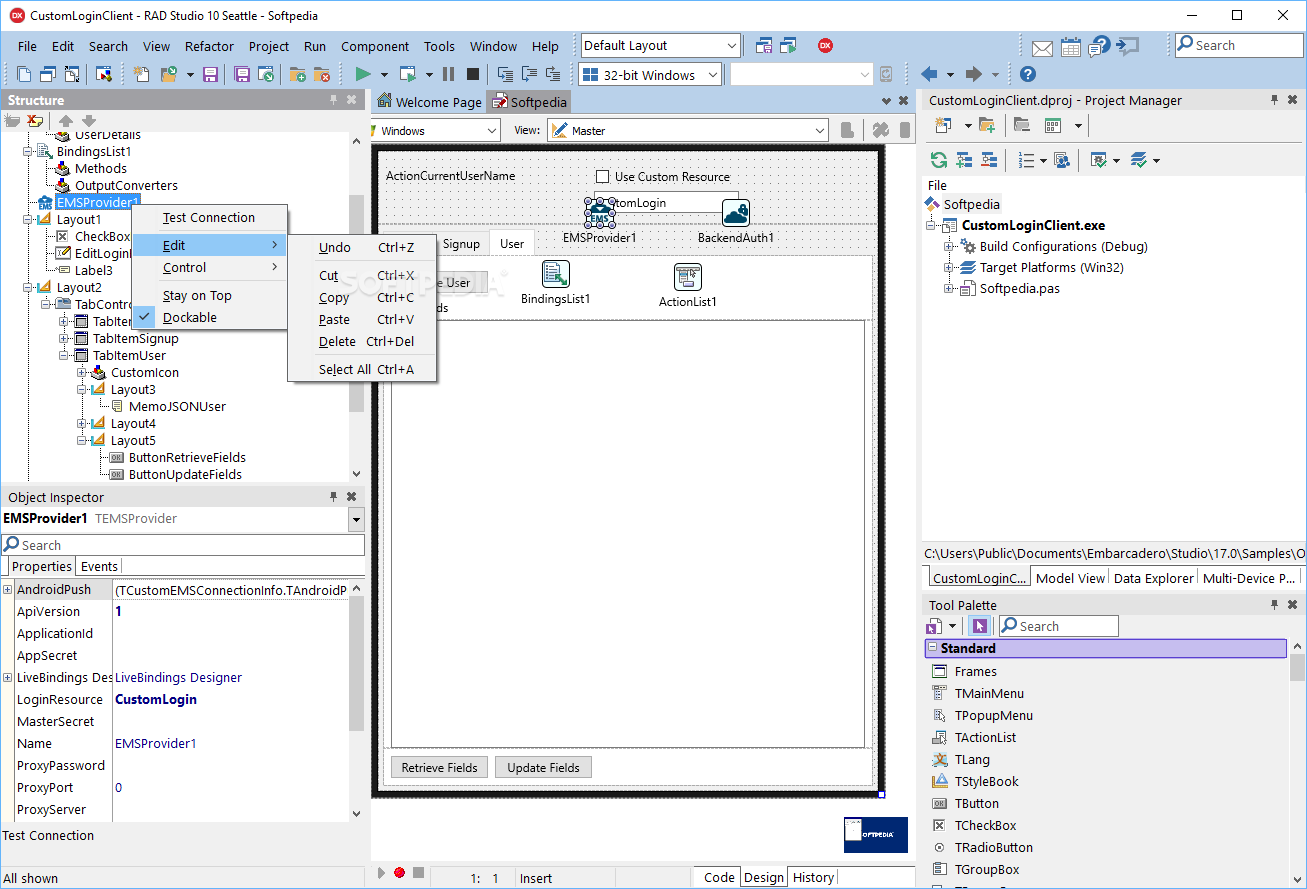Image resolution: width=1307 pixels, height=889 pixels.
Task: Switch to the Welcome Page tab
Action: coord(429,102)
